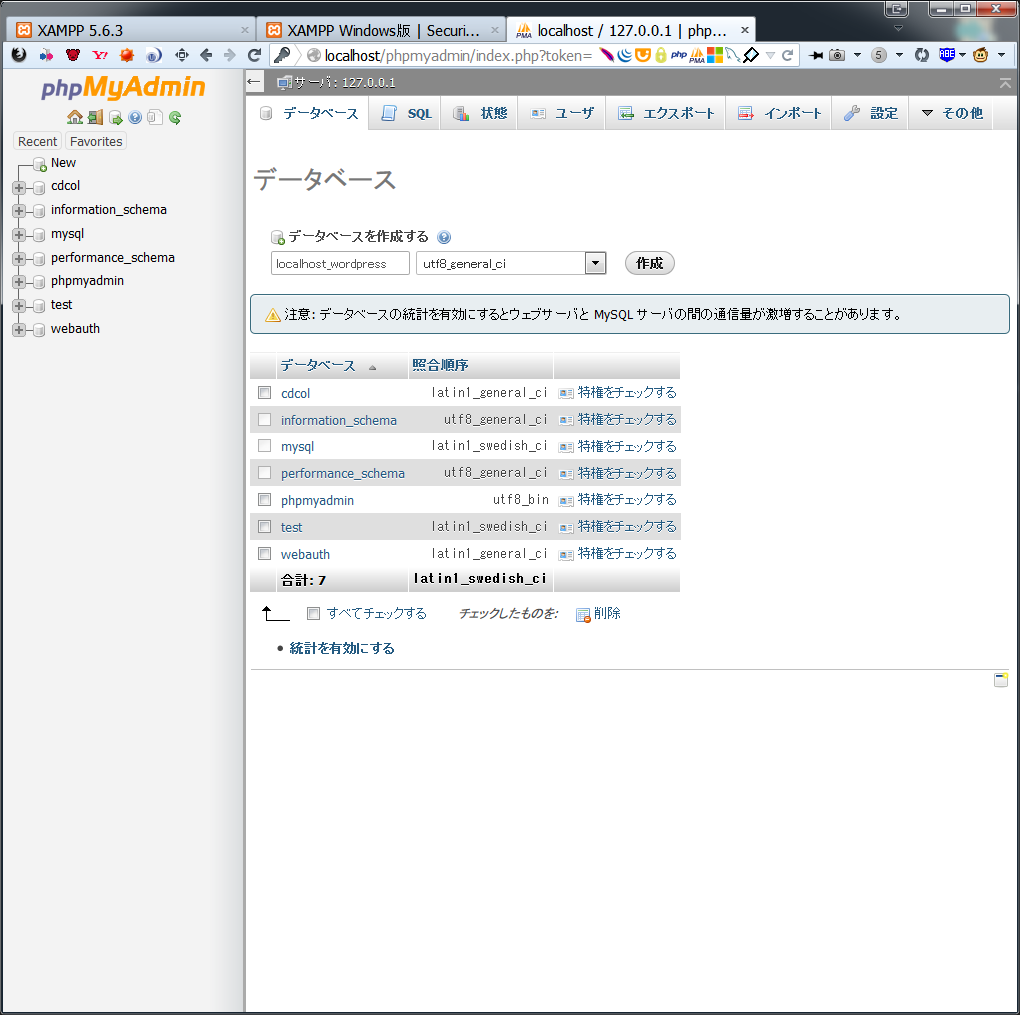
Task: Open the phpmyadmin database link in table
Action: point(317,500)
